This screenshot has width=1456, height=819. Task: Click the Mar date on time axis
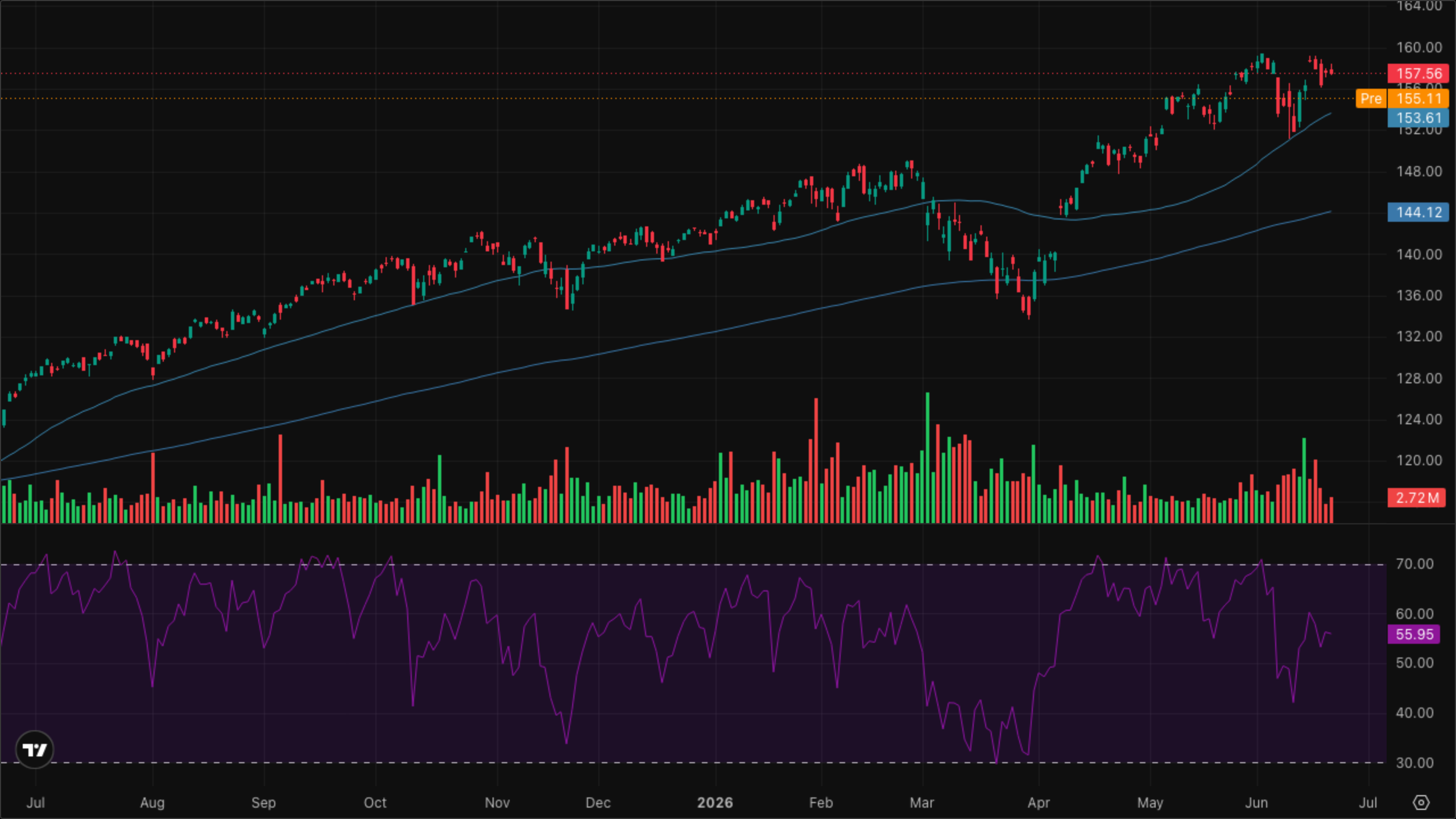click(x=922, y=803)
